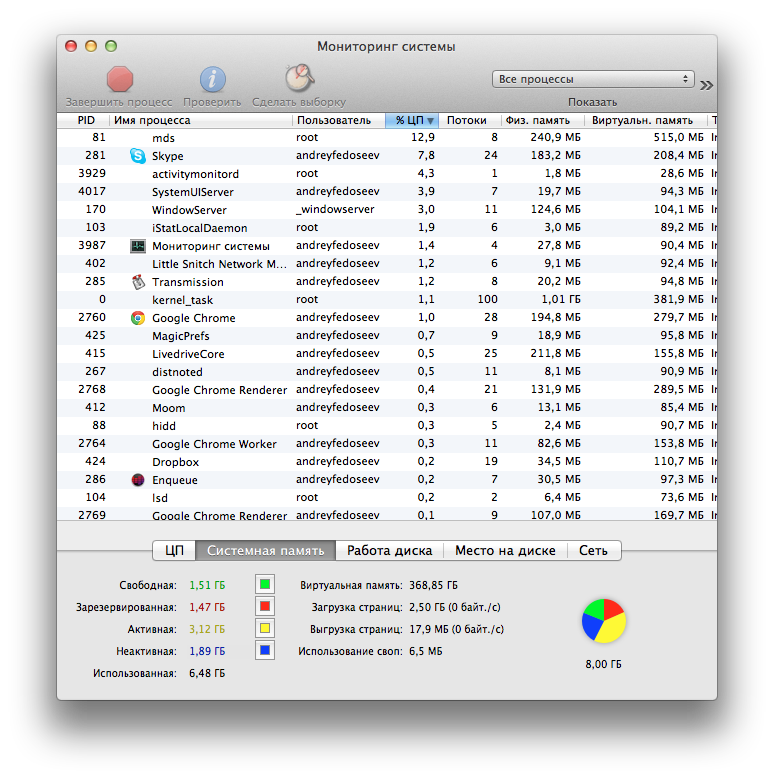Click the green free memory color swatch
Viewport: 774px width, 779px height.
coord(265,584)
